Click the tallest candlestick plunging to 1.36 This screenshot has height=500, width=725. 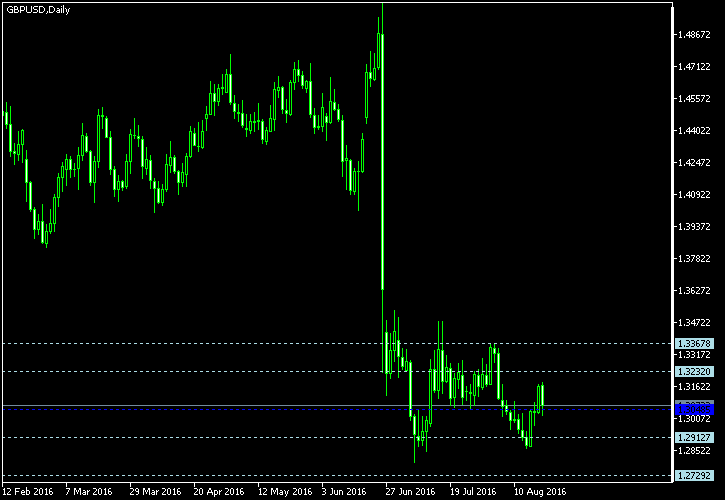click(x=382, y=162)
